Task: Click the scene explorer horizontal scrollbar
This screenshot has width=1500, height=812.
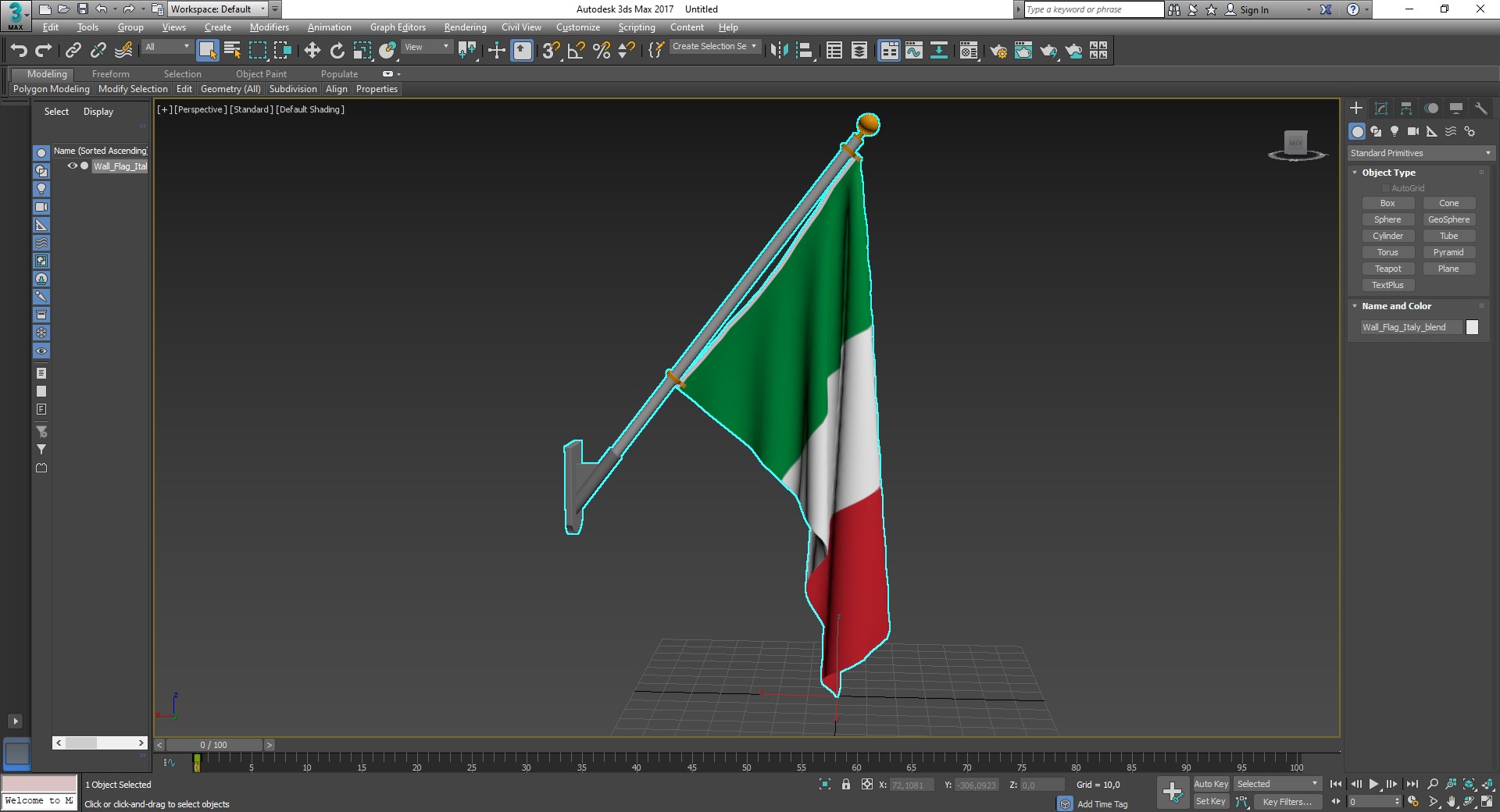Action: click(100, 743)
